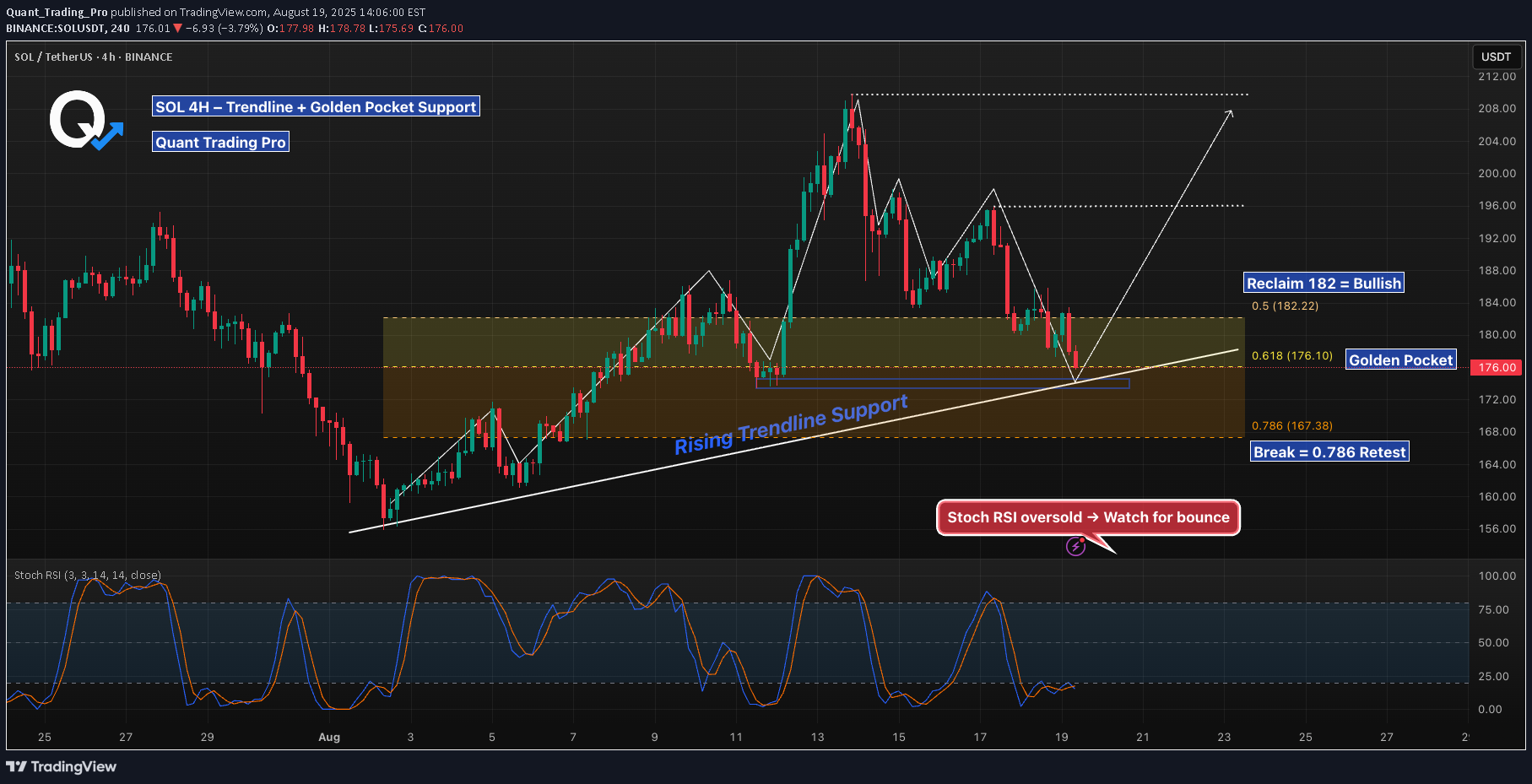Click the 'Stoch RSI oversold → Watch for bounce' callout

pos(1088,517)
